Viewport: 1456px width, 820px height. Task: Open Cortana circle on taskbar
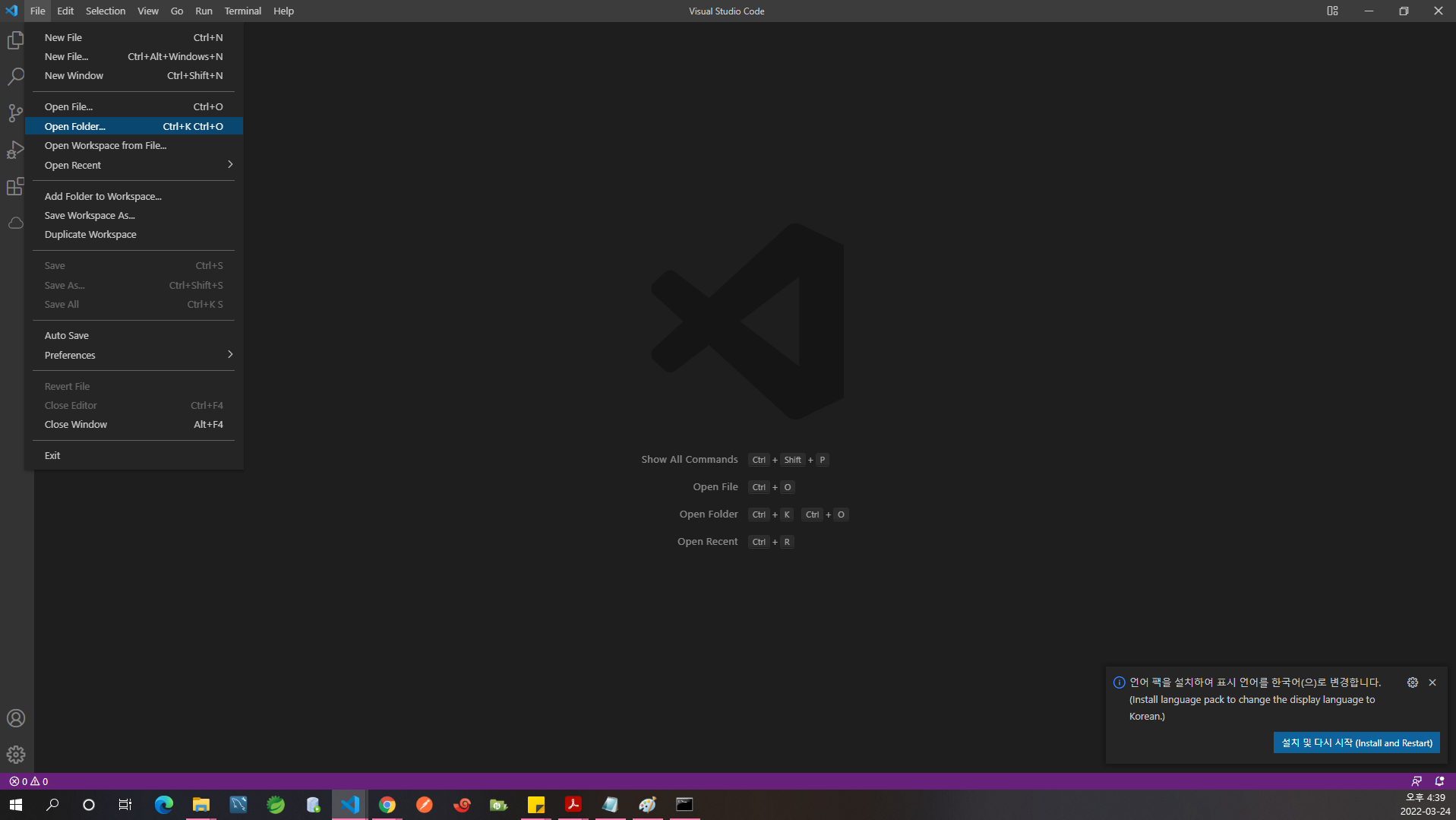89,805
